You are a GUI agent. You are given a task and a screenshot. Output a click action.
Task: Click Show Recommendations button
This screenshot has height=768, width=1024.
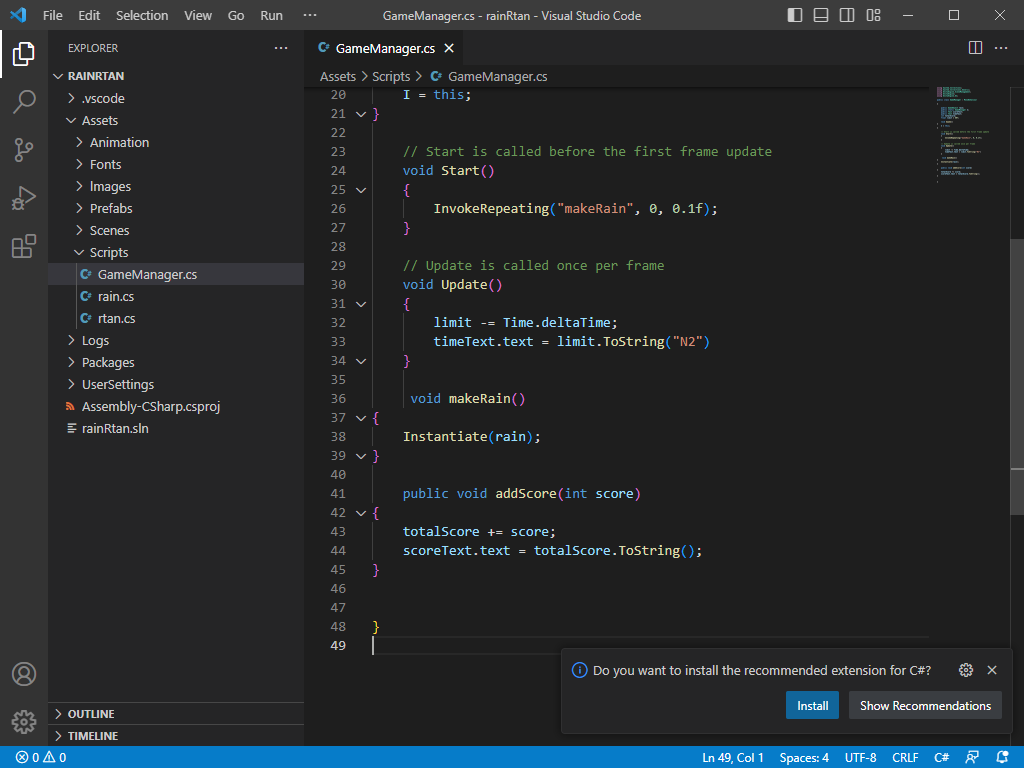[x=925, y=705]
